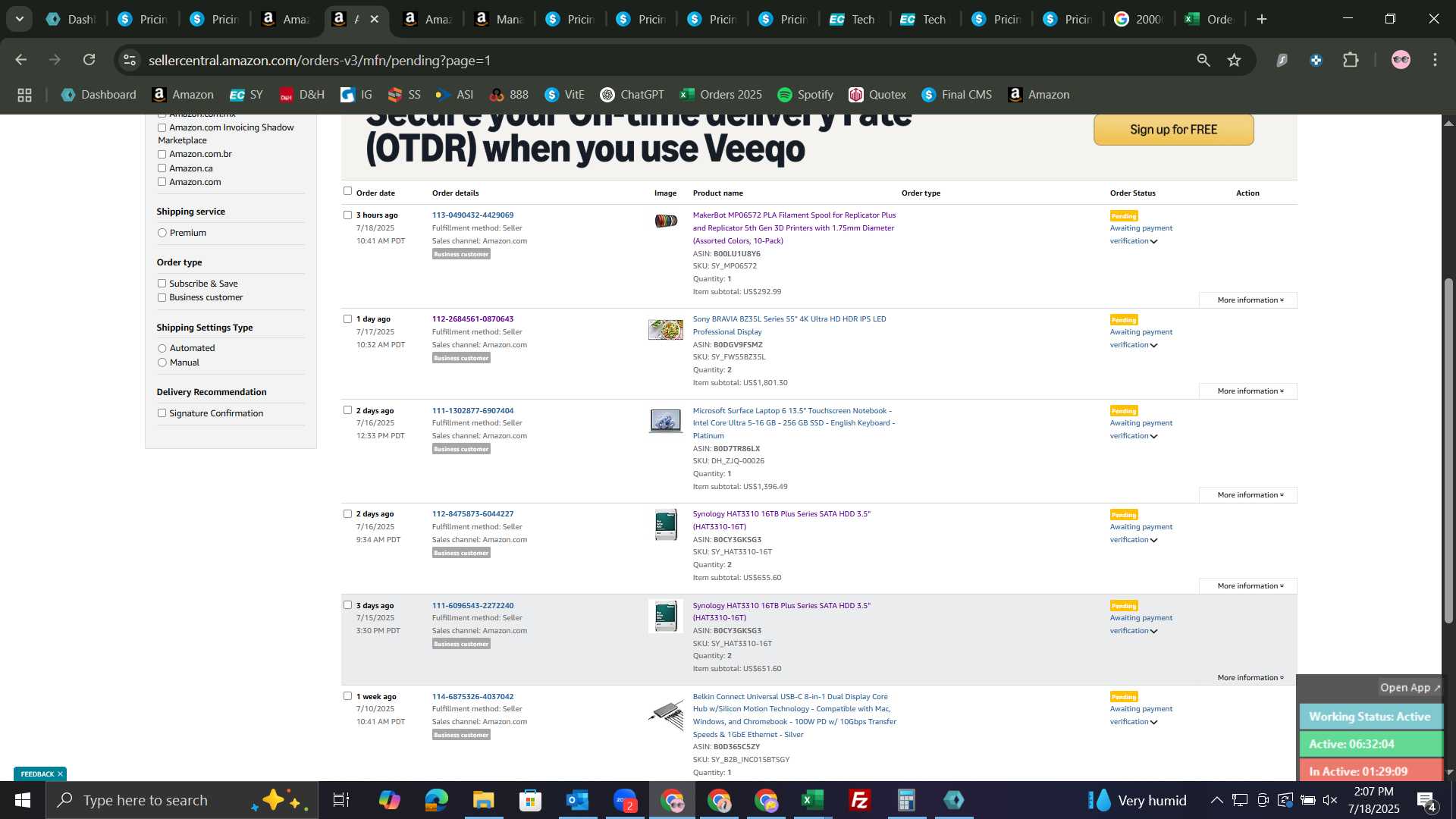Click Sign up for FREE button

click(1173, 130)
